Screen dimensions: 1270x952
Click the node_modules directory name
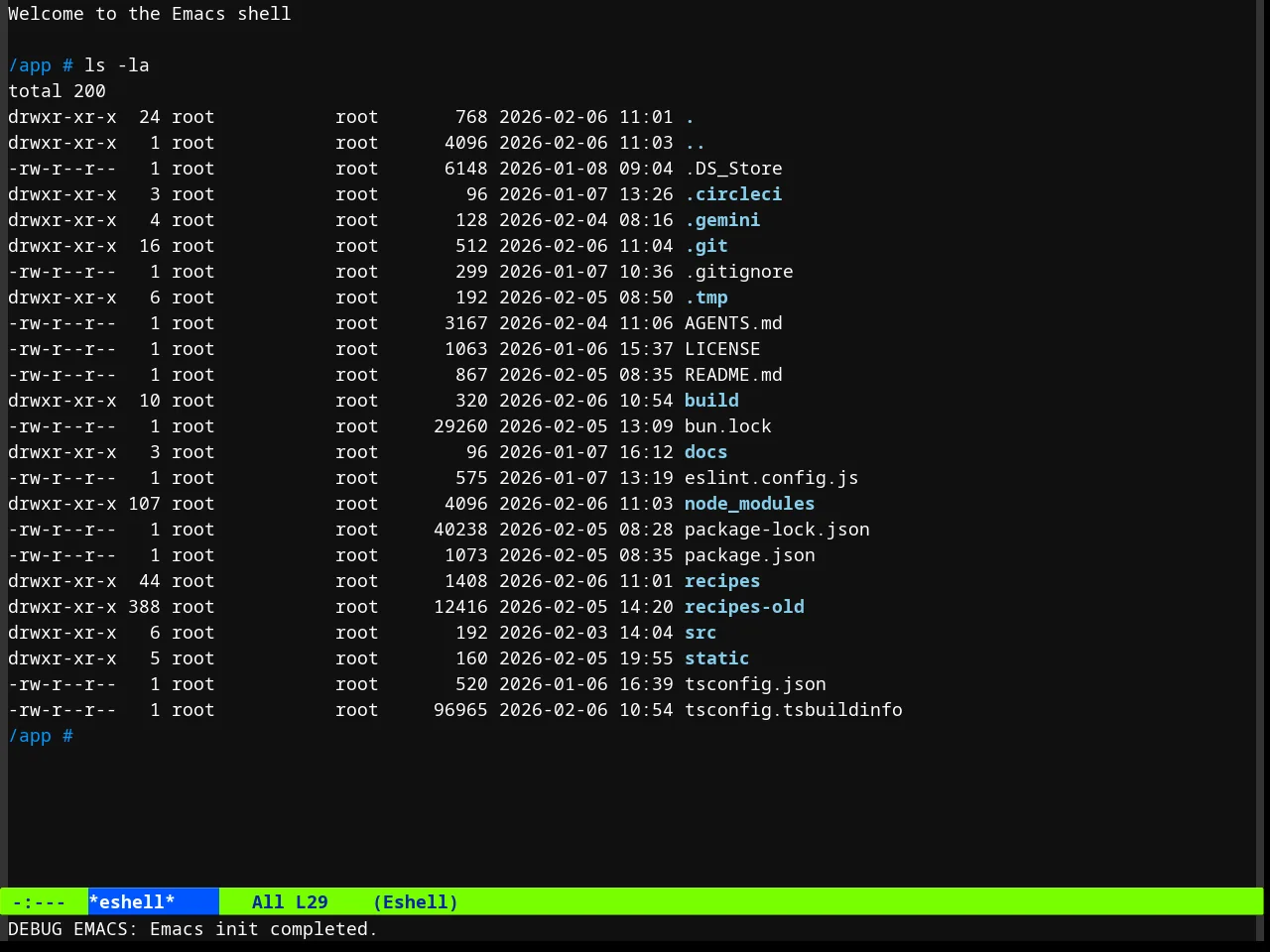750,503
